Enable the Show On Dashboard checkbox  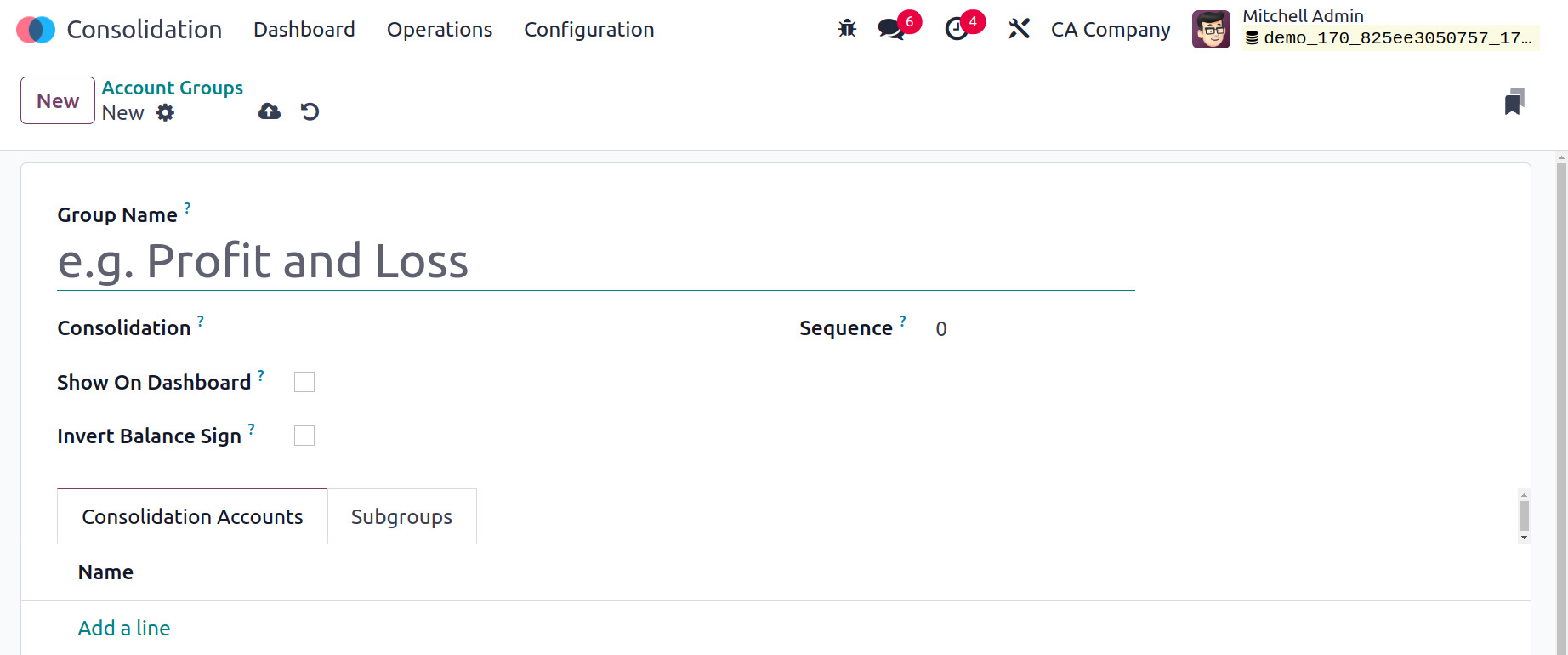point(304,382)
